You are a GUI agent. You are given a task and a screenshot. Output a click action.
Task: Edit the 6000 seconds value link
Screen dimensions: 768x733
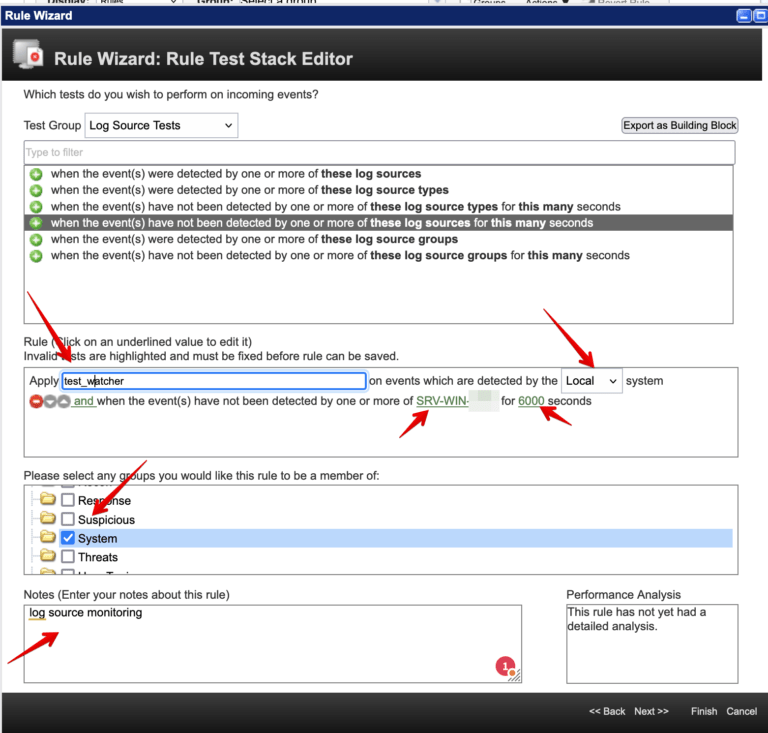(x=531, y=401)
